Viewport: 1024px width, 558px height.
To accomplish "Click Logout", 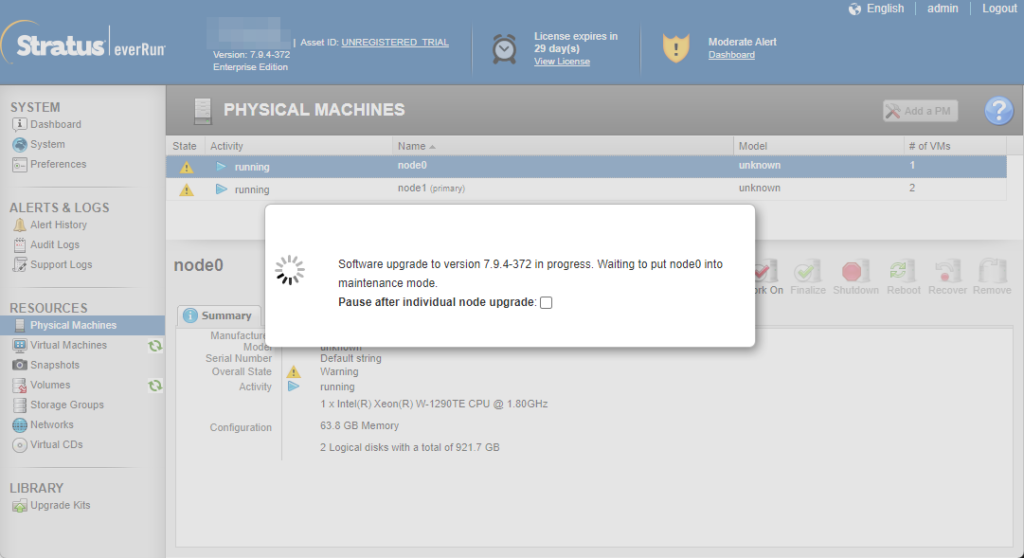I will (x=999, y=8).
